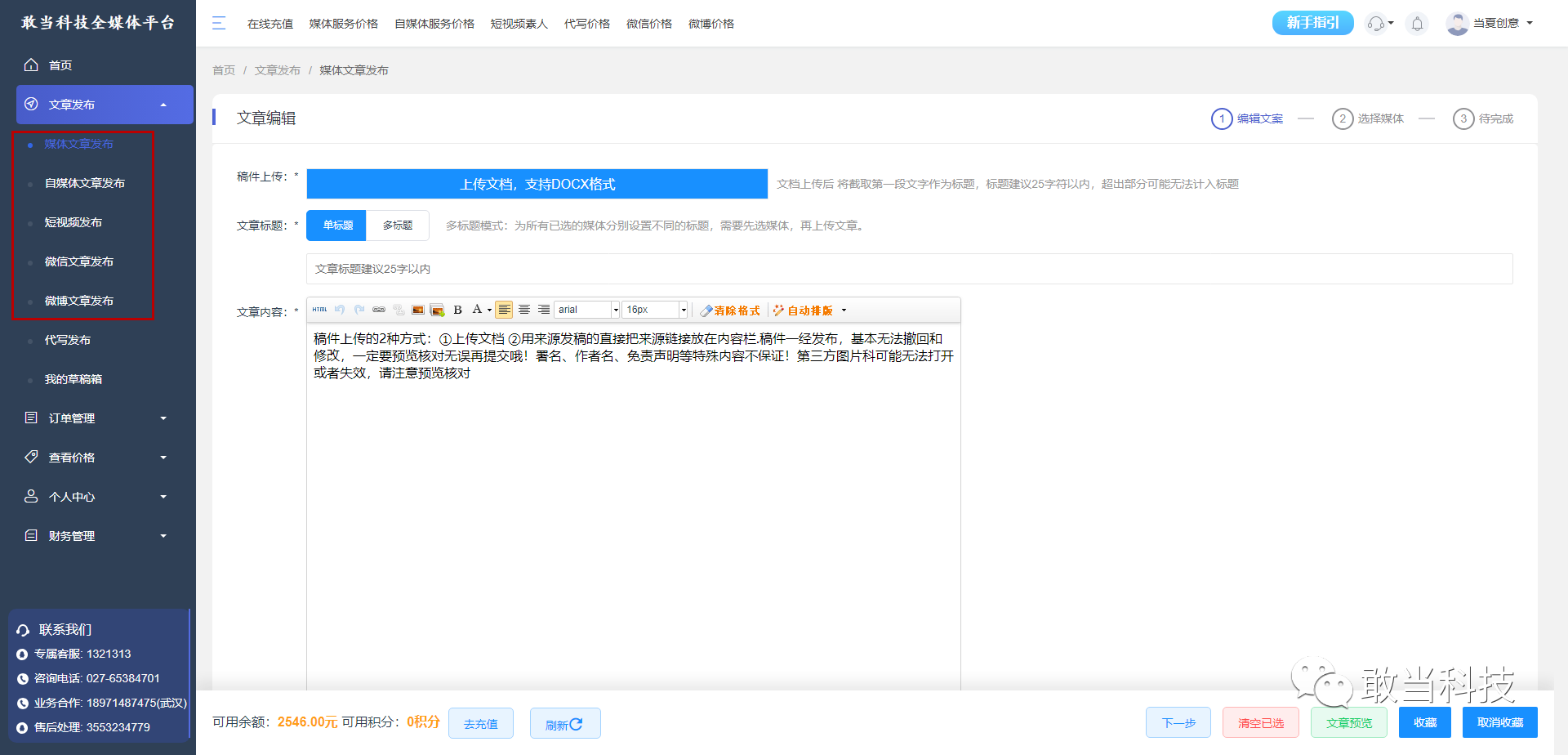
Task: Click 下一步 next step button
Action: pos(1178,723)
